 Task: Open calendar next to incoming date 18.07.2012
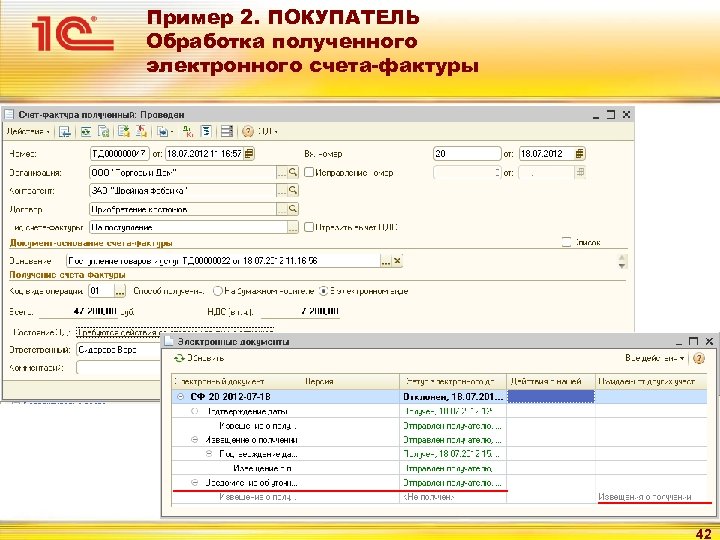click(579, 153)
